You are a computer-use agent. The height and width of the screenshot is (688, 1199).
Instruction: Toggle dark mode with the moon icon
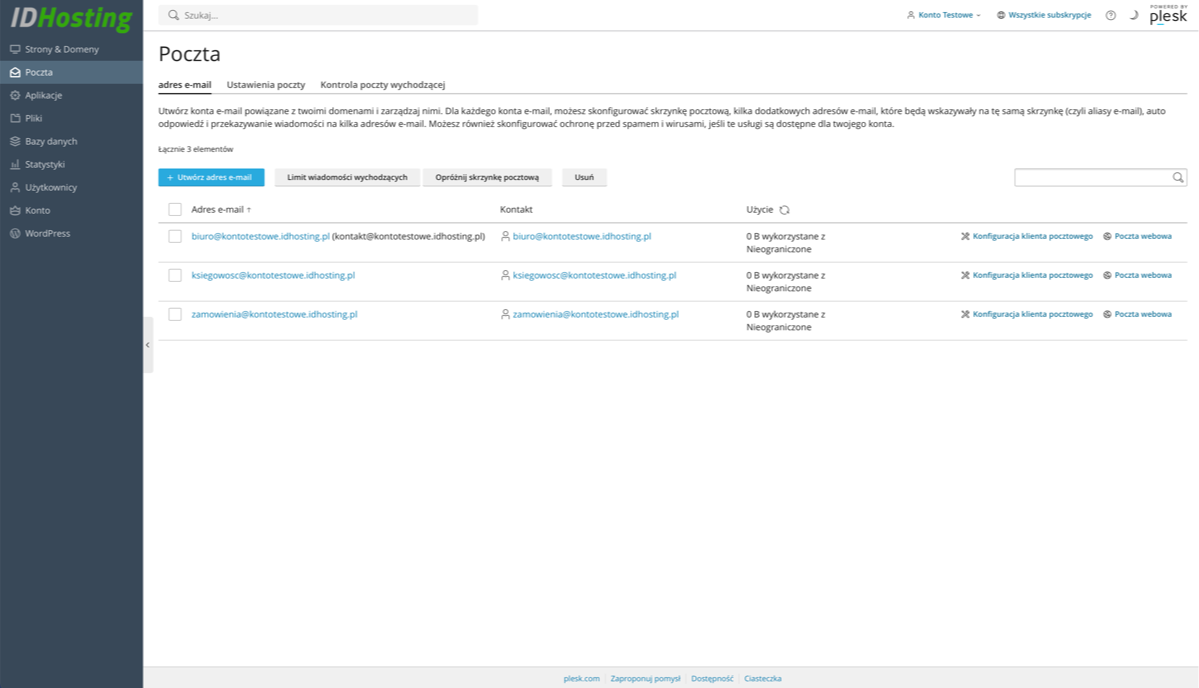(1133, 15)
